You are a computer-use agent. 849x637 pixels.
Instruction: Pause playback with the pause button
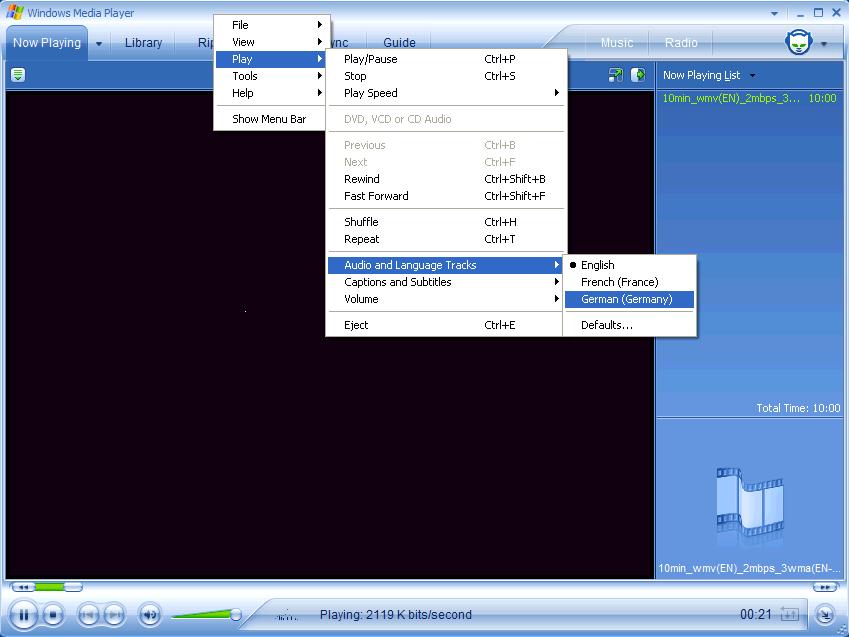[23, 615]
